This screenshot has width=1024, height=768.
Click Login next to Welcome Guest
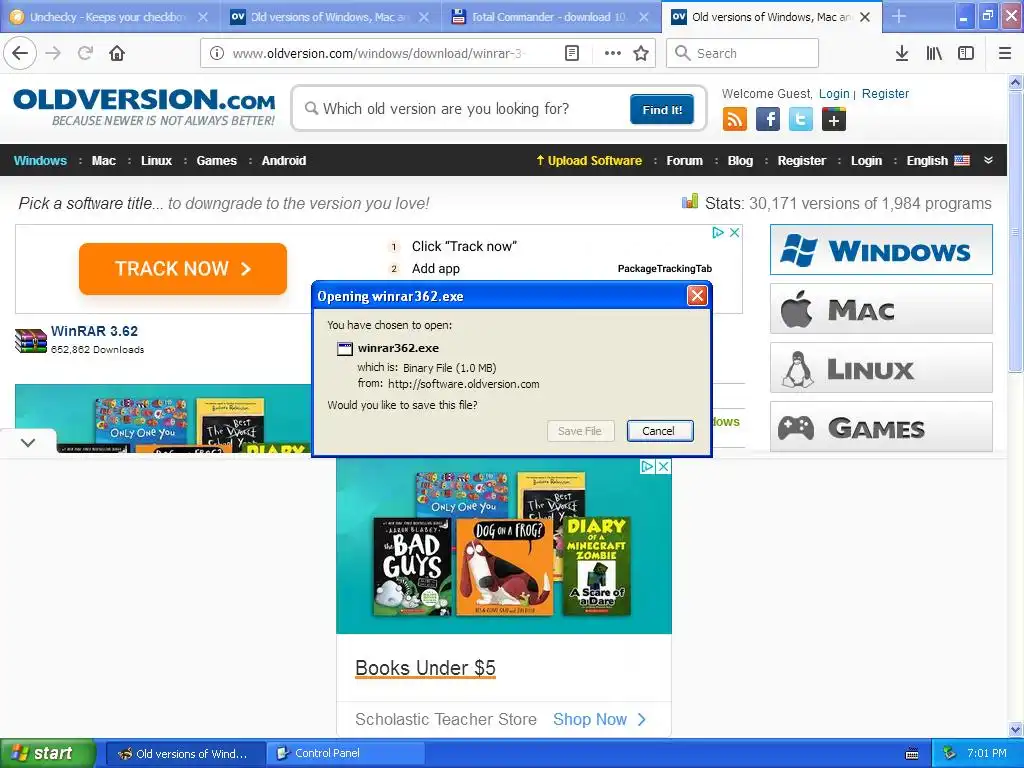[834, 93]
